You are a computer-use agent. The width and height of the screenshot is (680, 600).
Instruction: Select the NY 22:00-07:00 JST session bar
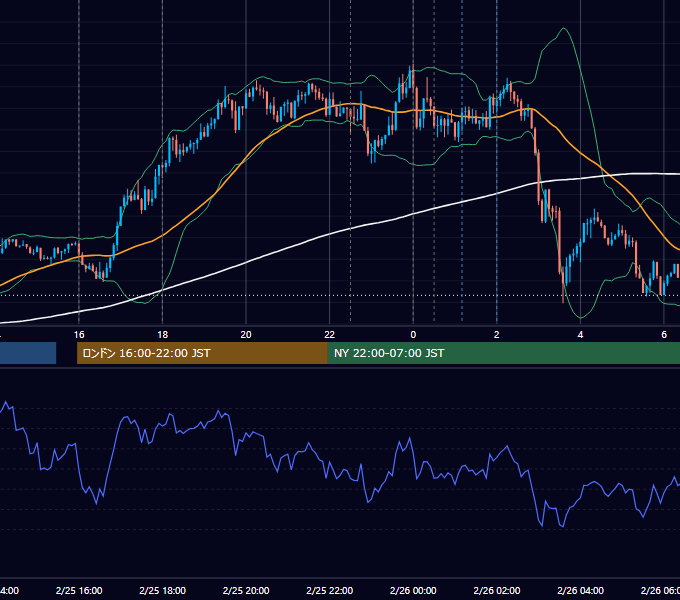coord(503,353)
